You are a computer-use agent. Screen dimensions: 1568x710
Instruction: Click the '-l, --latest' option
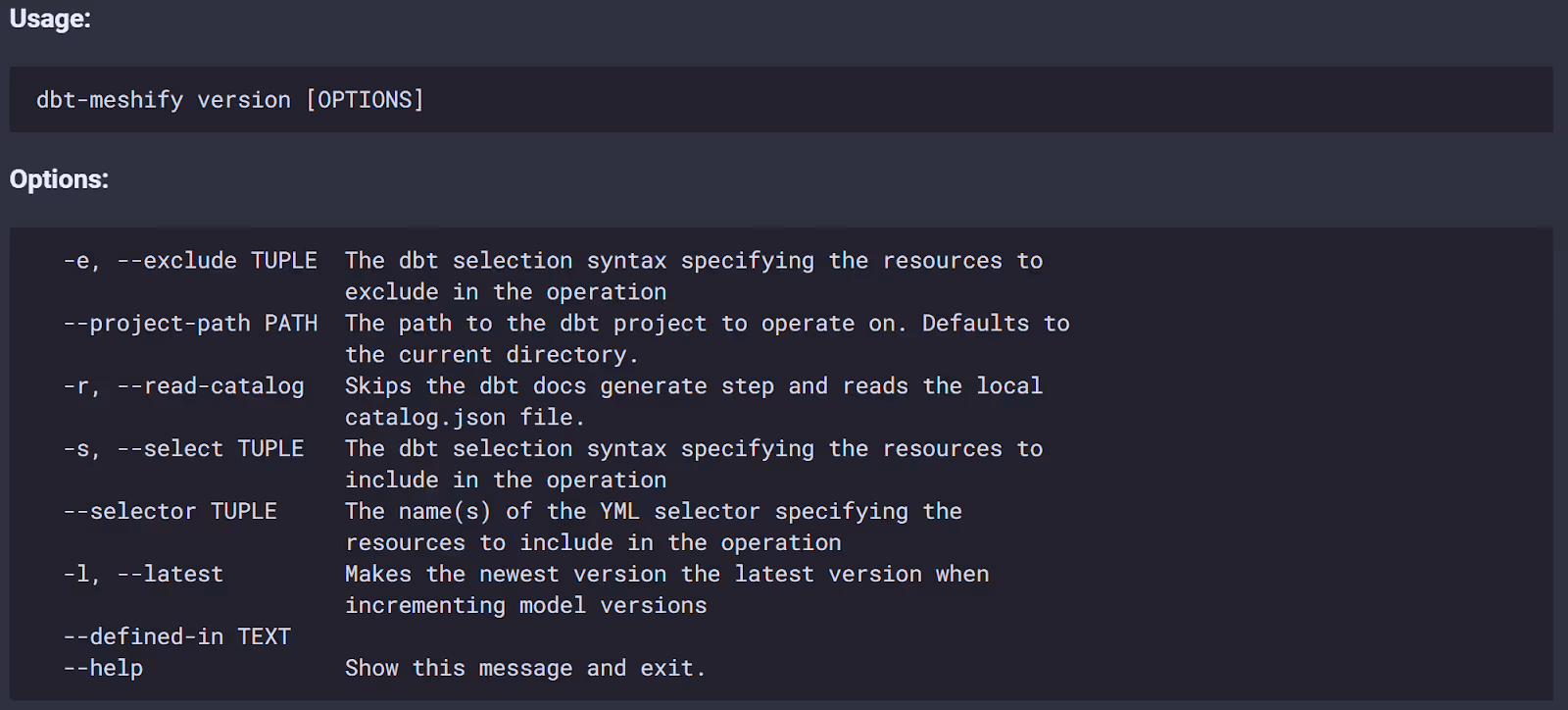[x=143, y=575]
